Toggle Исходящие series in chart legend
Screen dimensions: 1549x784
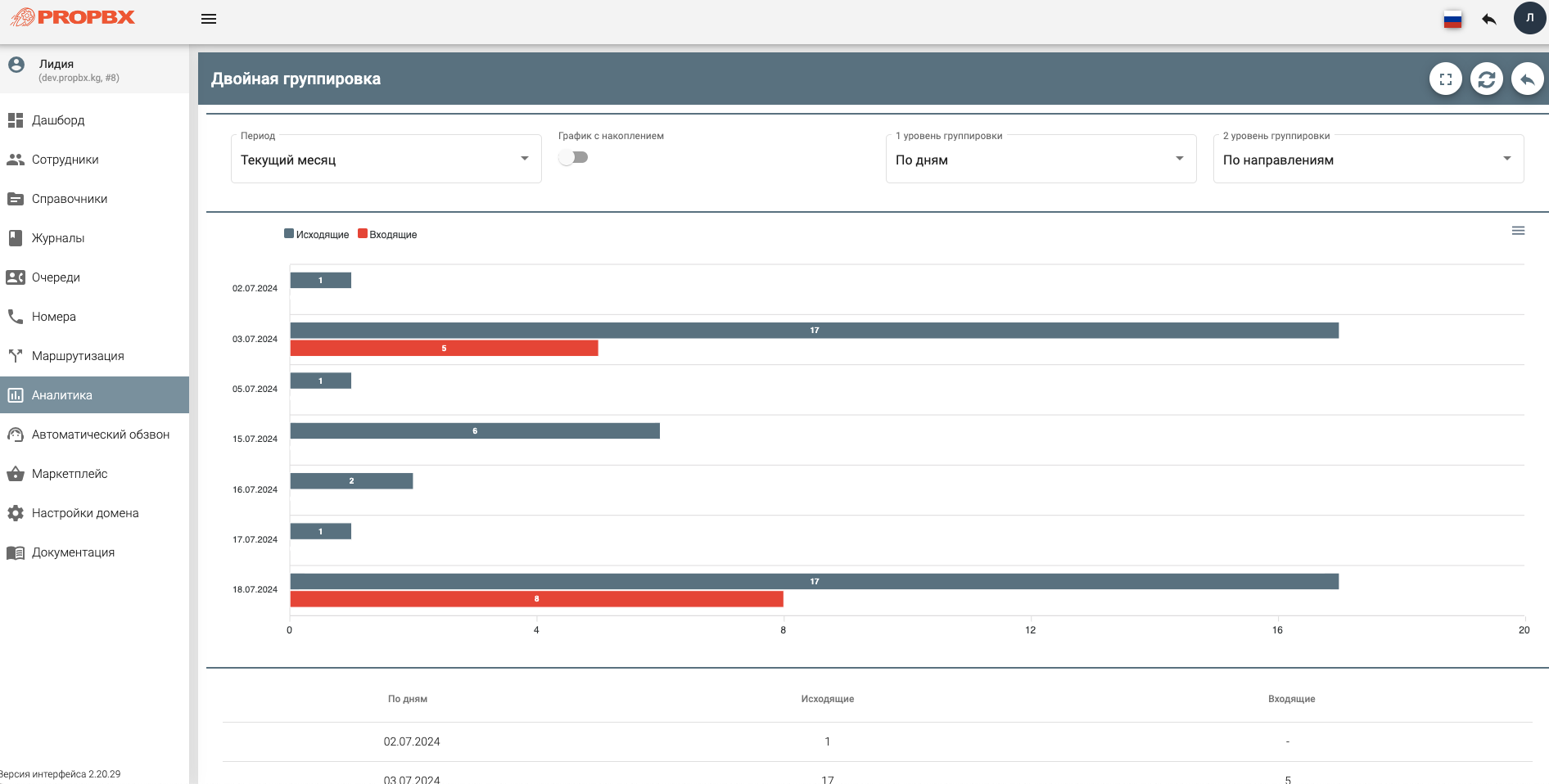pyautogui.click(x=317, y=234)
